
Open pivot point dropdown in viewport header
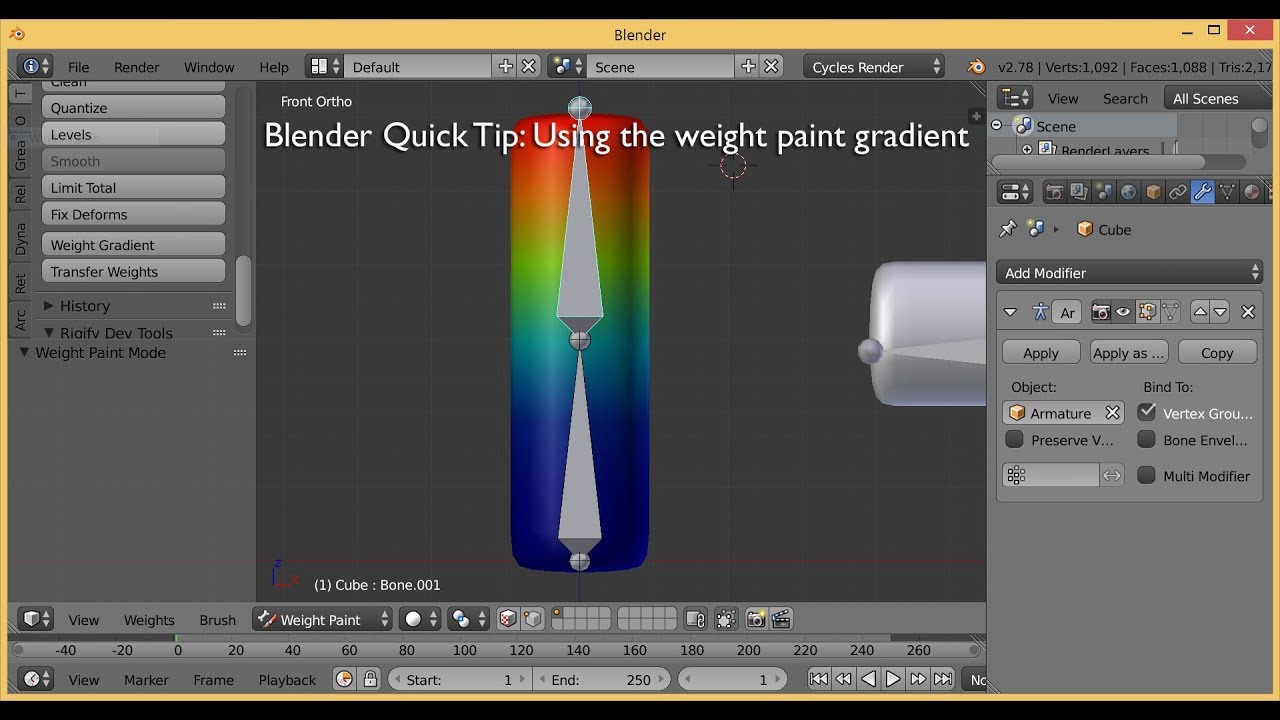pyautogui.click(x=468, y=620)
